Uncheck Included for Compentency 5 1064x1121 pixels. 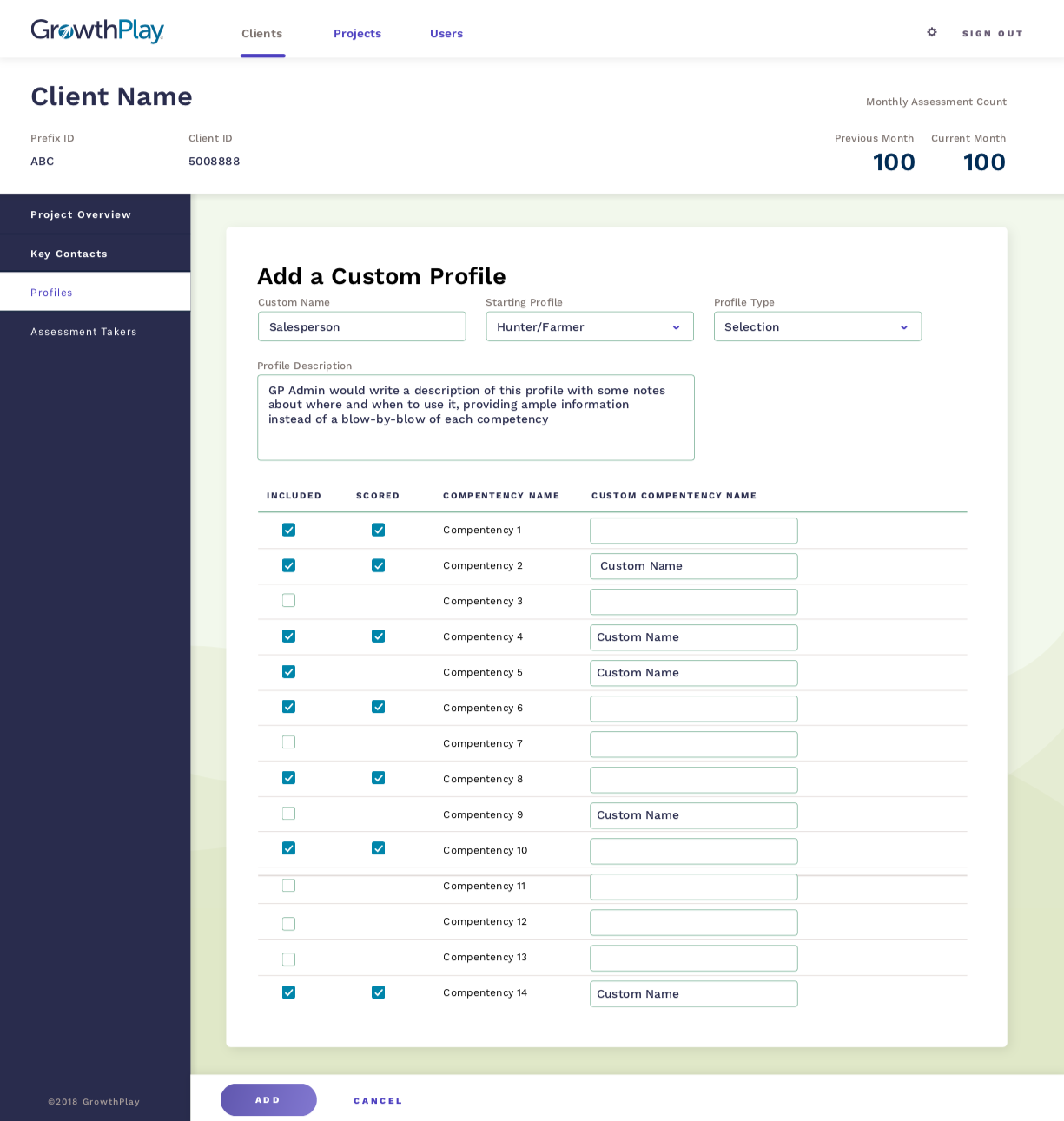288,671
